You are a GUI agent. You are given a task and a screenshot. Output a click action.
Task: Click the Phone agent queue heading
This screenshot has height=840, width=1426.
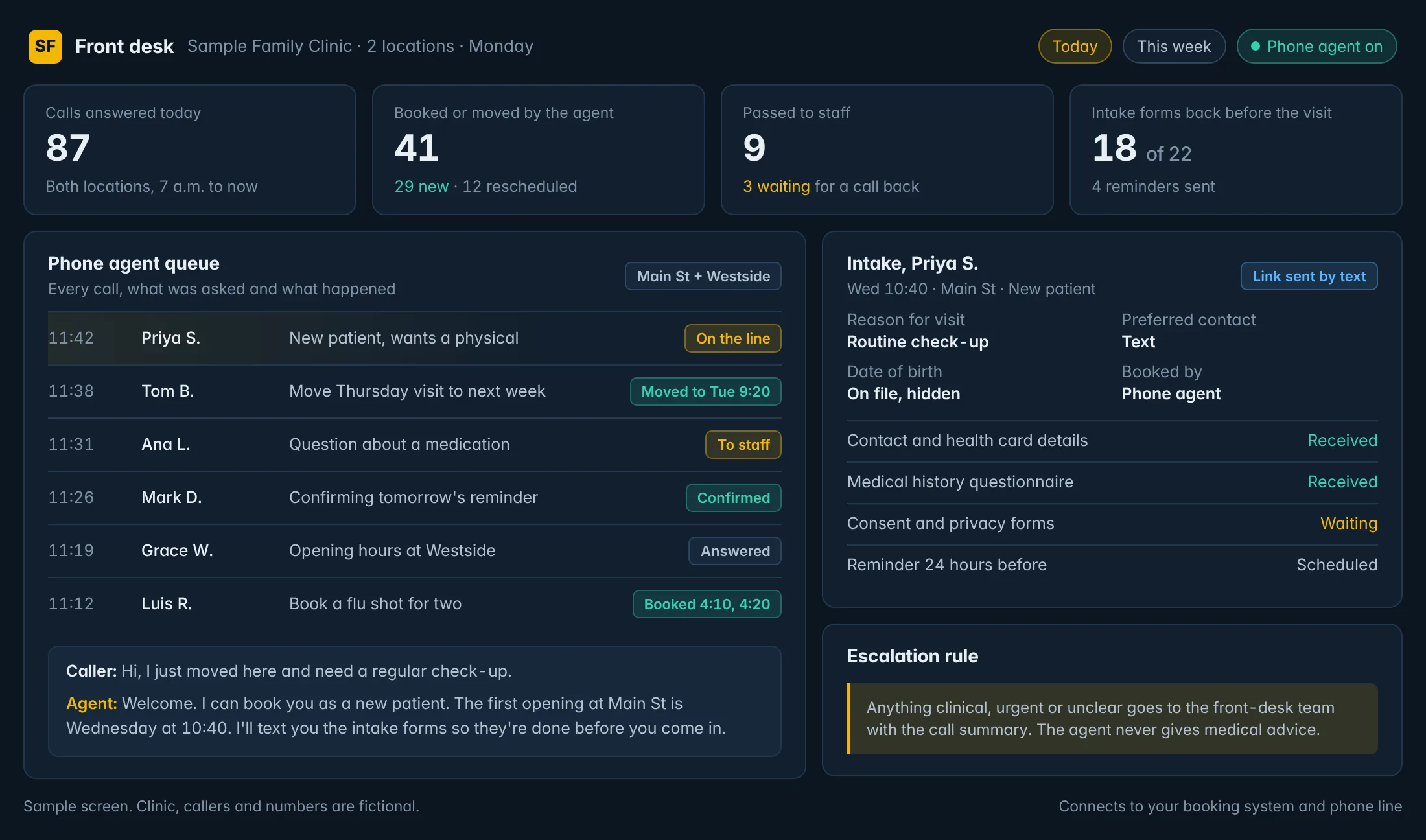[134, 263]
